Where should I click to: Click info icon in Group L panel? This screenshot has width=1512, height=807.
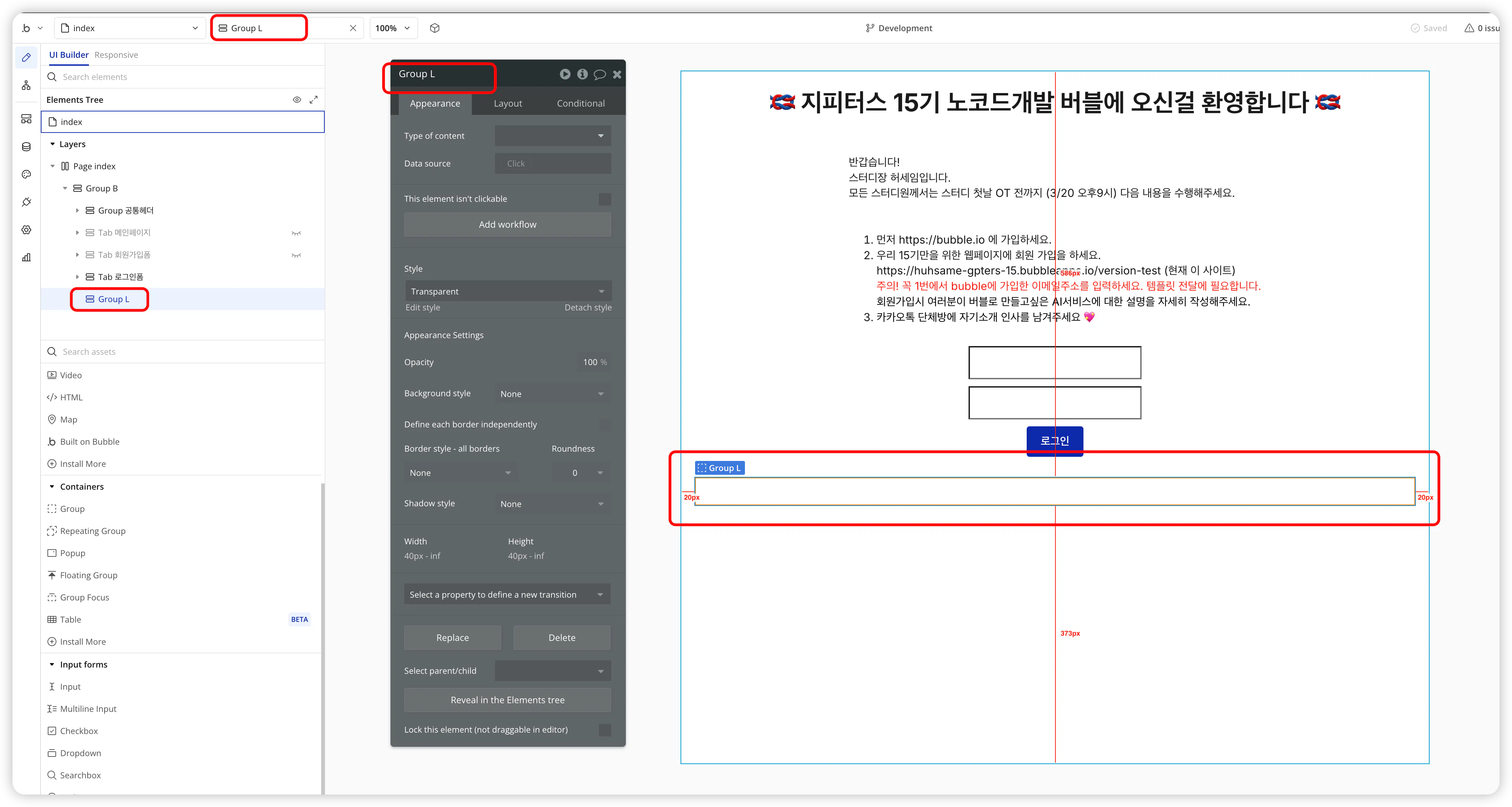point(582,74)
